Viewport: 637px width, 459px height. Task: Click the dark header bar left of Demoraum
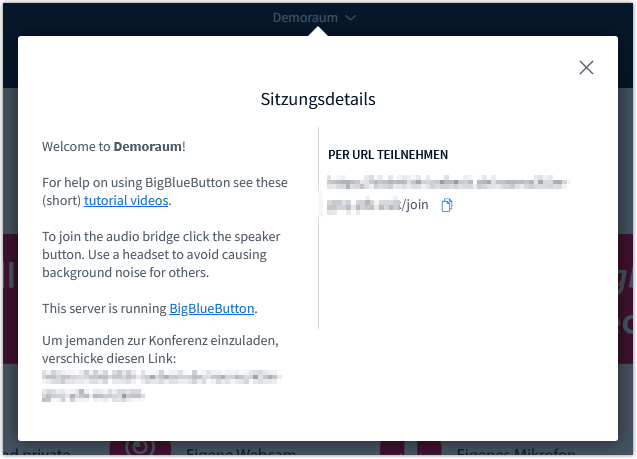(130, 17)
